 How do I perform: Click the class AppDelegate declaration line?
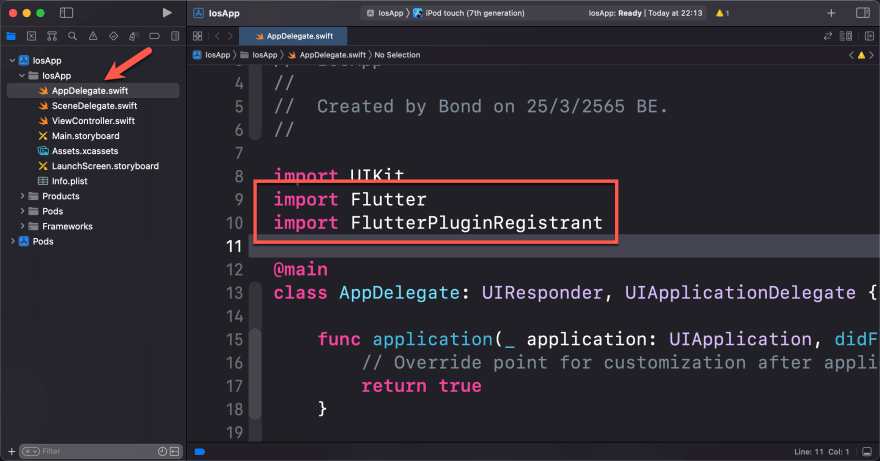click(x=575, y=293)
